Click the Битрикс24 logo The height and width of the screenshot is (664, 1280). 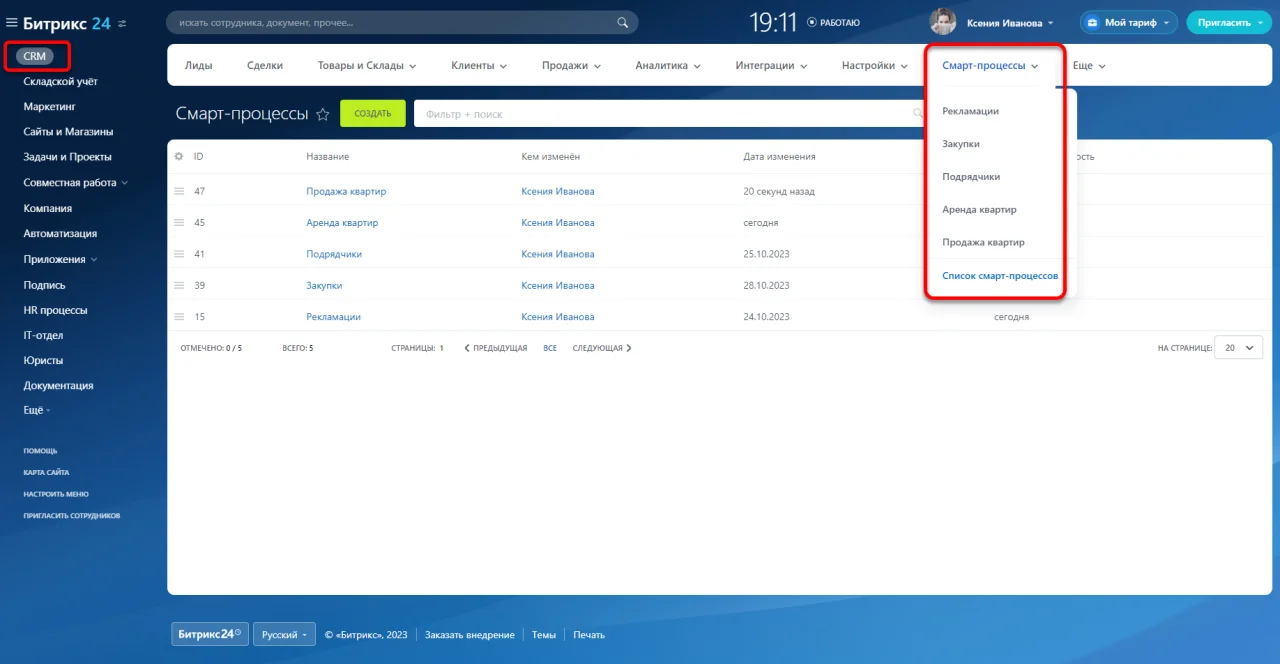click(66, 22)
